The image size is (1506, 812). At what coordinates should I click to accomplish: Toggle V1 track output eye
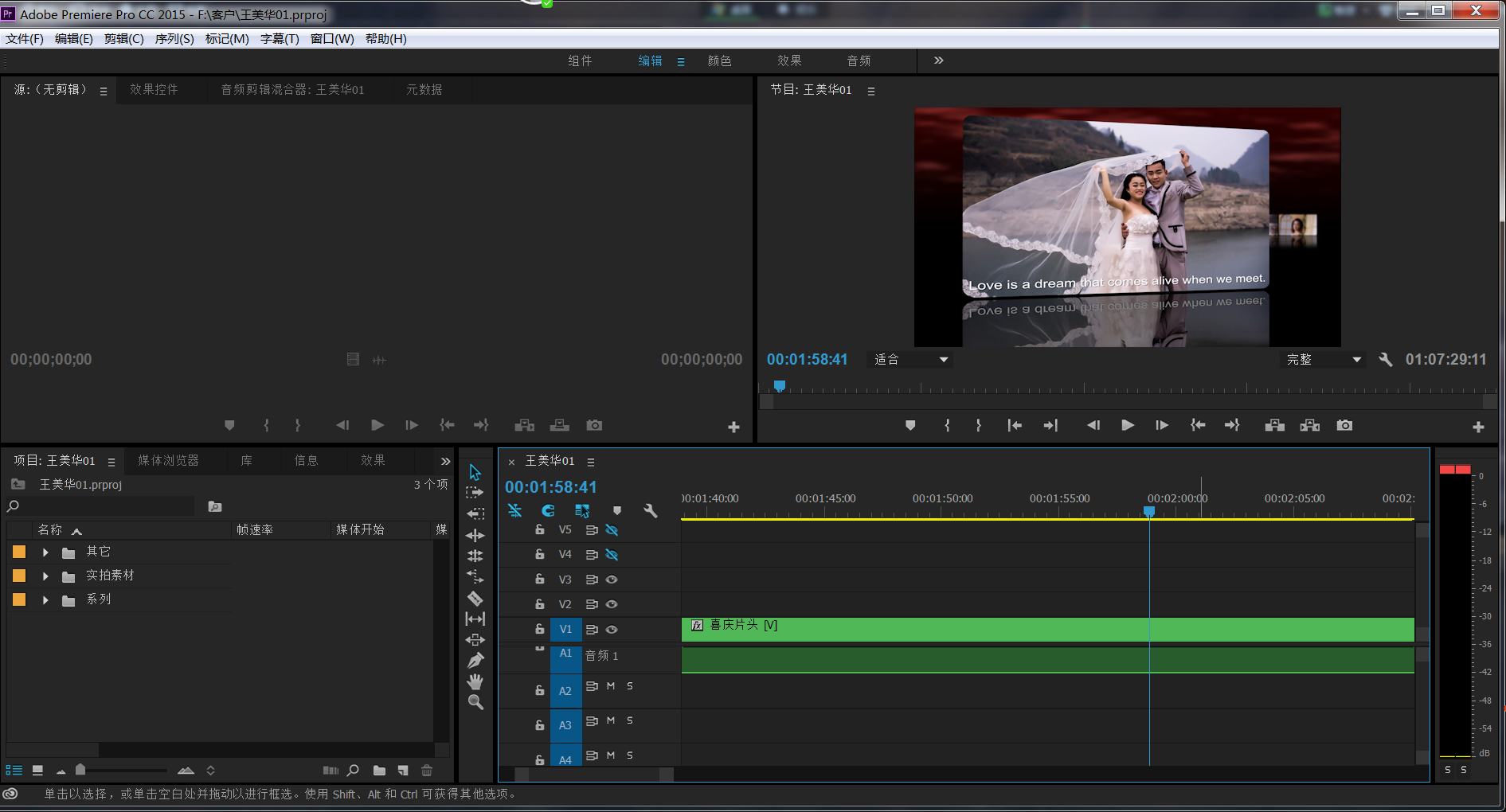tap(612, 629)
